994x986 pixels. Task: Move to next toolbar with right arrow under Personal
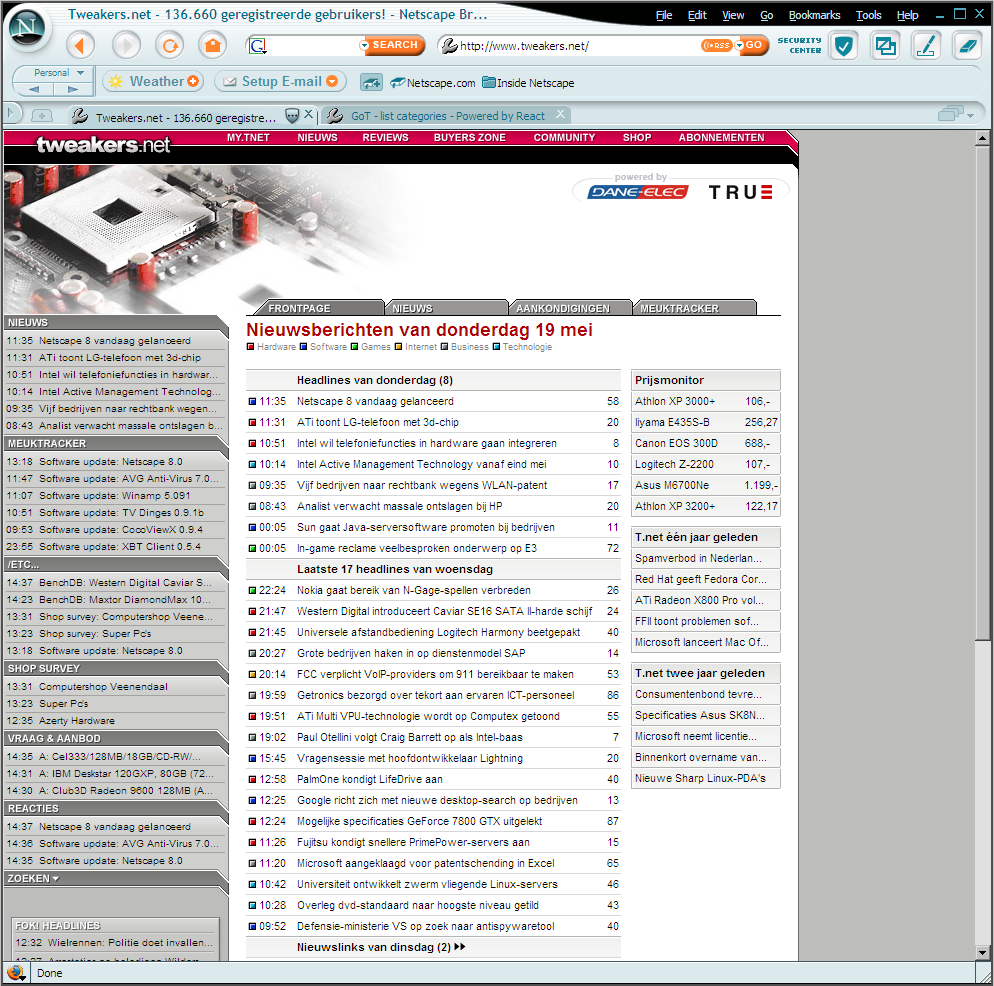(x=72, y=89)
